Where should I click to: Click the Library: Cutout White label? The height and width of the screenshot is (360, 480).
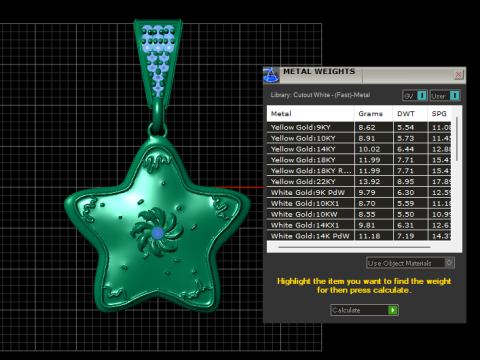click(320, 95)
